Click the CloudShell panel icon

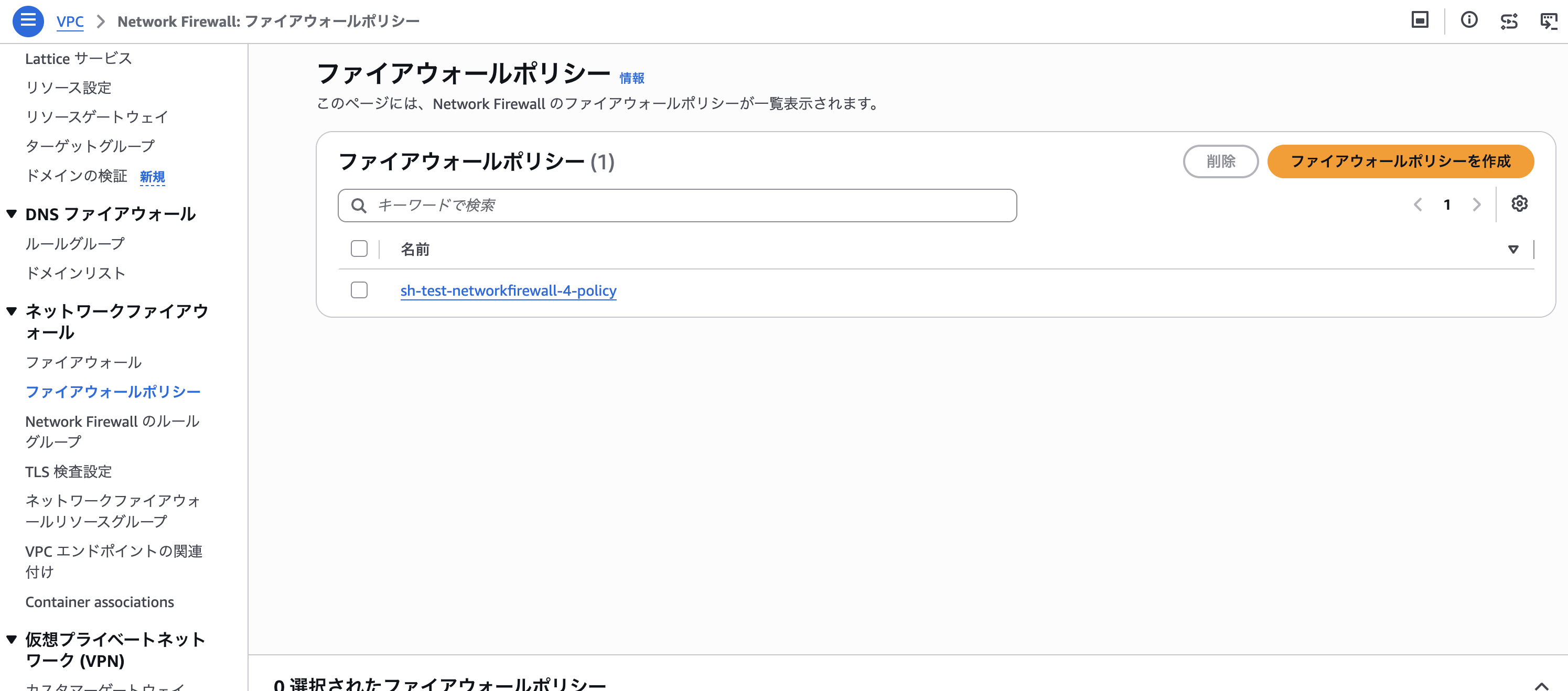pos(1420,20)
